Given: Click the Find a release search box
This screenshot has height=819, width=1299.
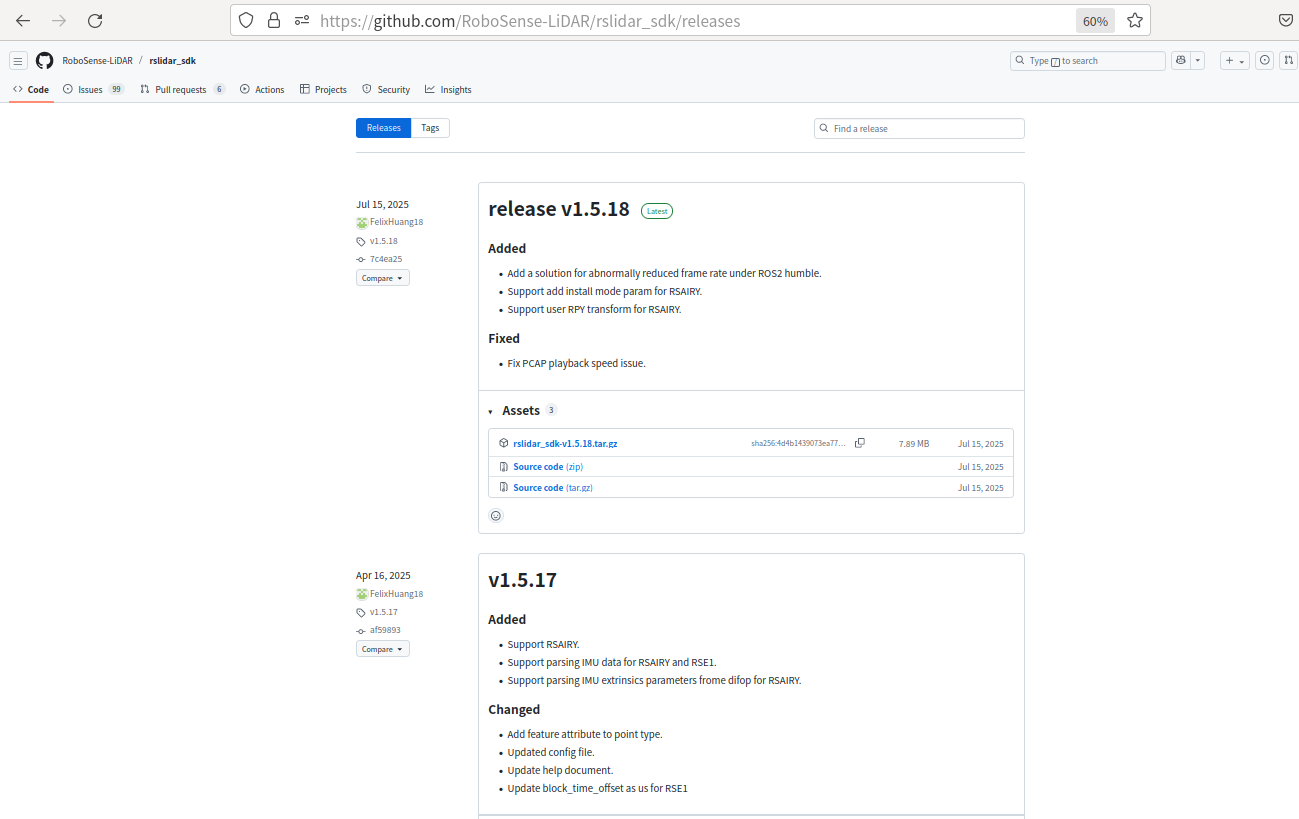Looking at the screenshot, I should (x=919, y=128).
